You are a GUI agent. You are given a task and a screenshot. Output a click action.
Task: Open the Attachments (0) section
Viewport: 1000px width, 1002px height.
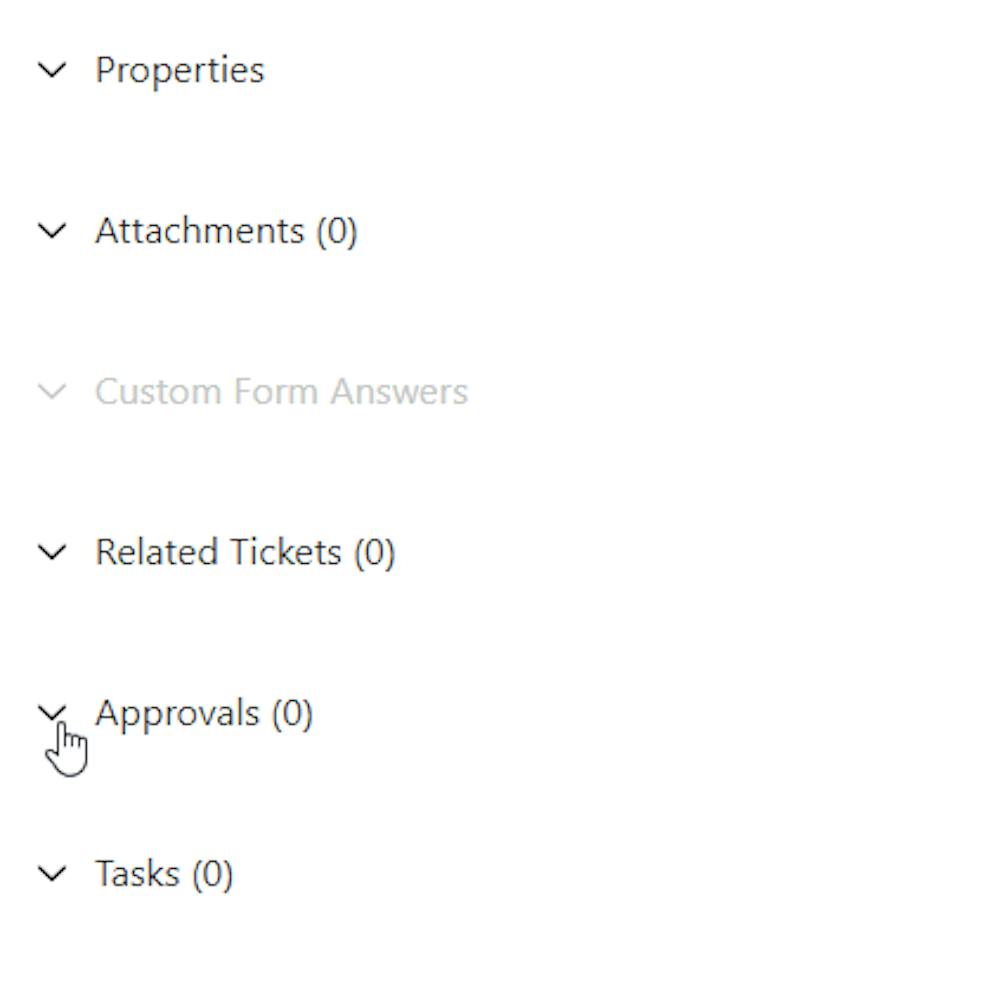(x=225, y=231)
